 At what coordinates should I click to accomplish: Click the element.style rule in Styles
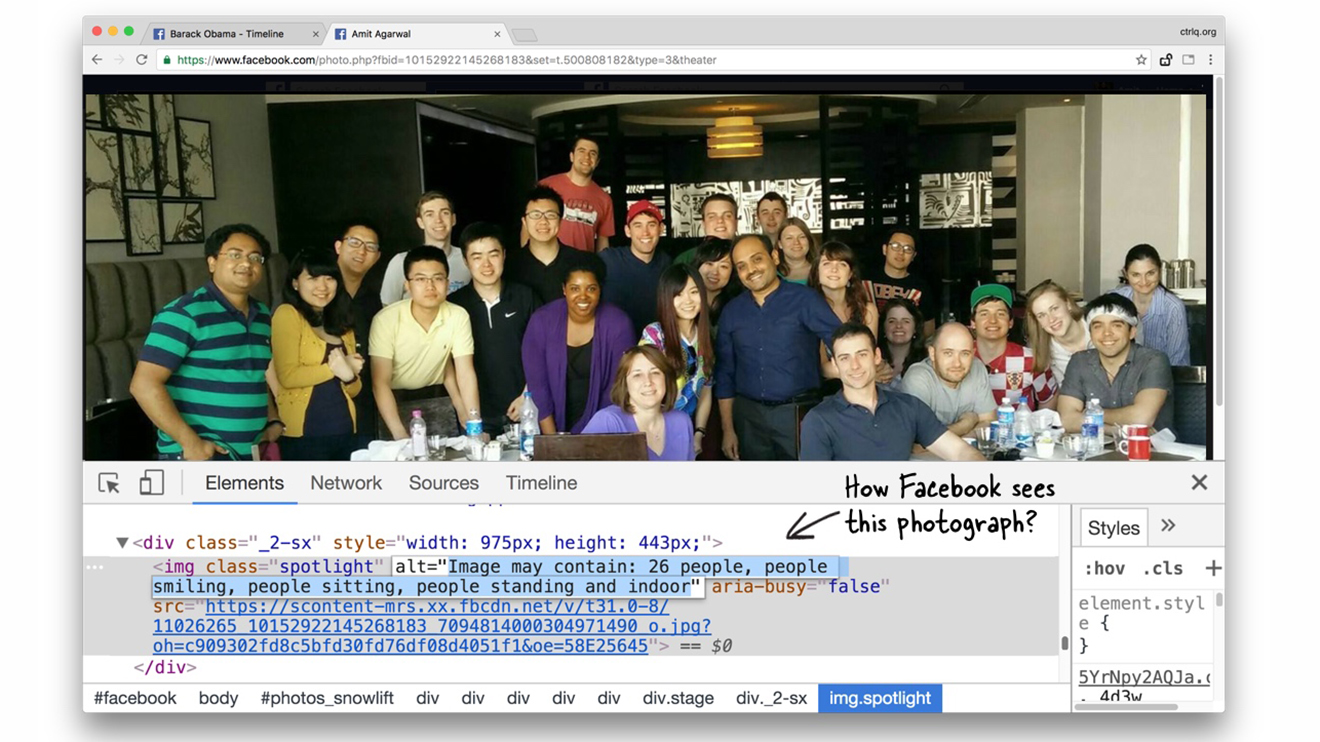click(x=1141, y=613)
